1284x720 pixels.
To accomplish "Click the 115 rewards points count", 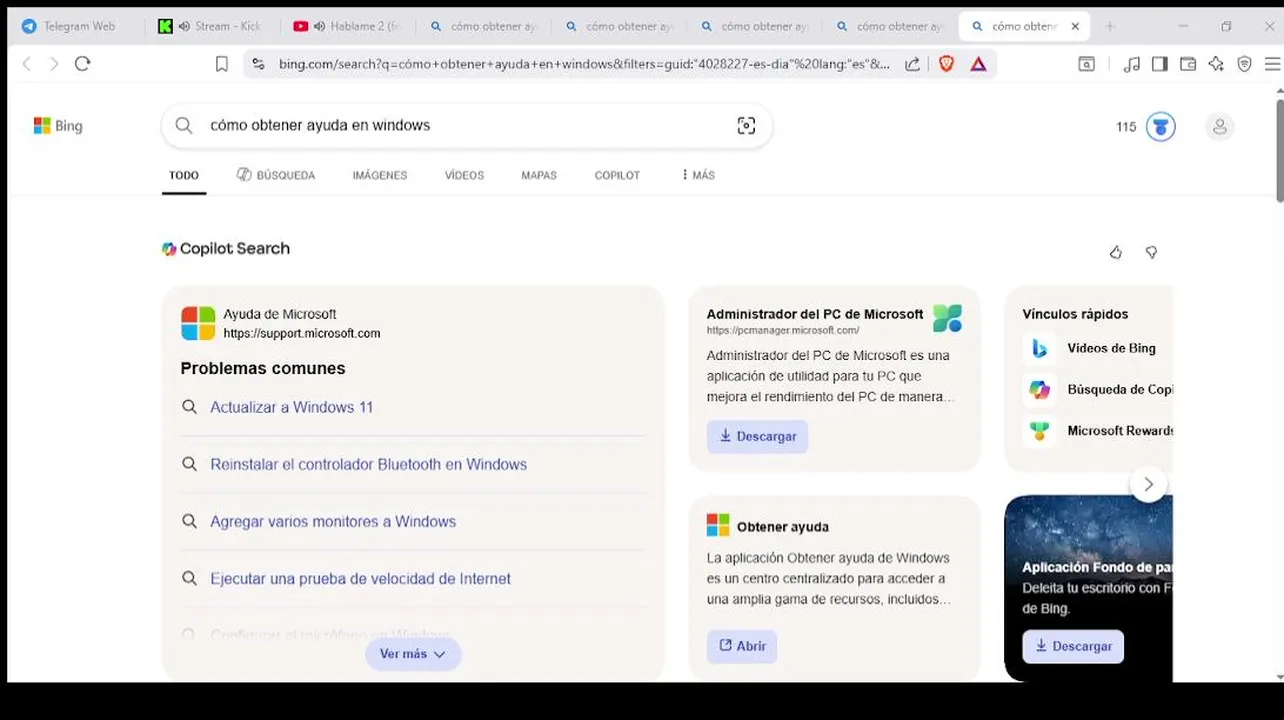I will tap(1126, 127).
